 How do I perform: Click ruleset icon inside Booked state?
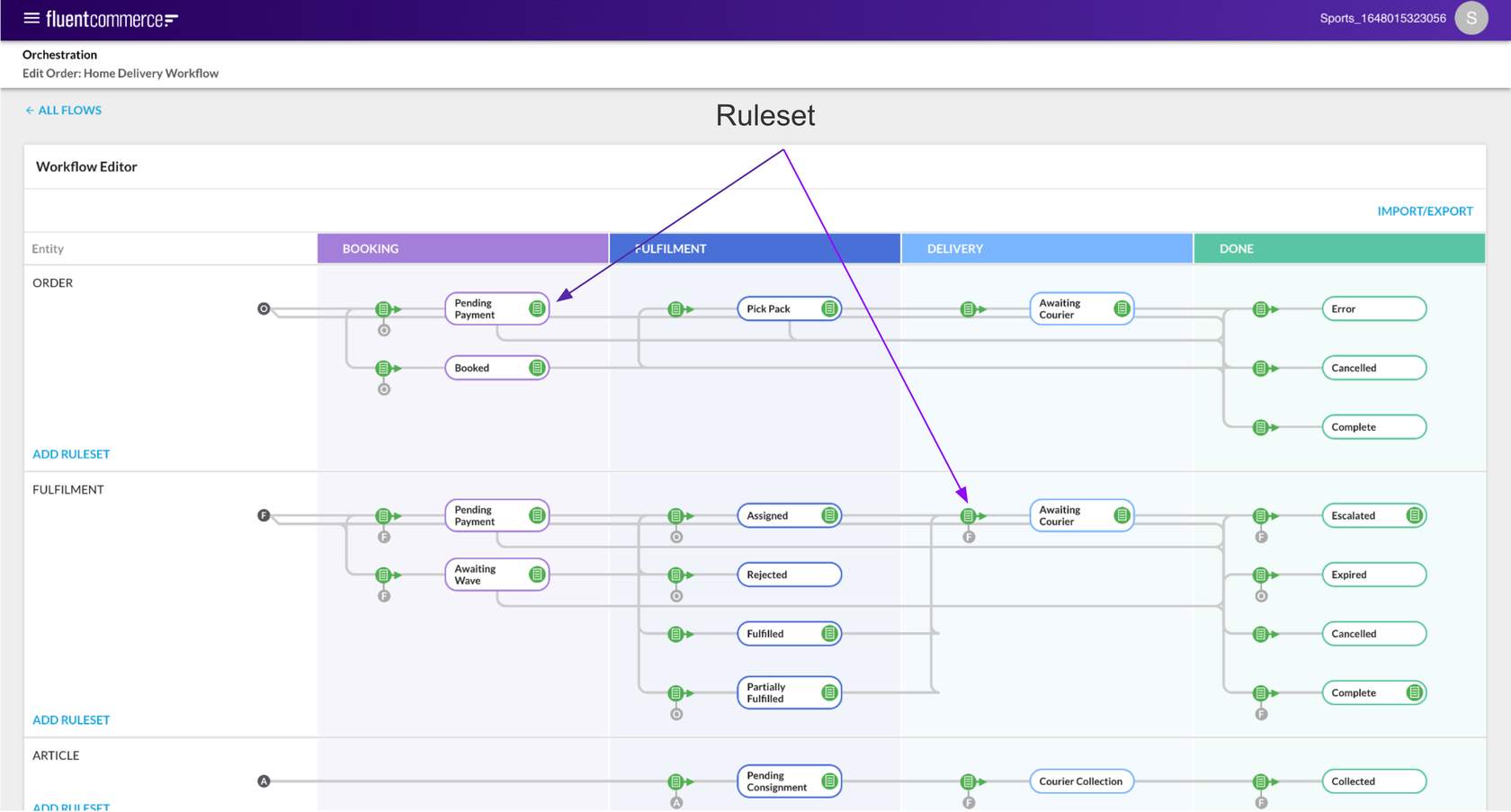(537, 368)
